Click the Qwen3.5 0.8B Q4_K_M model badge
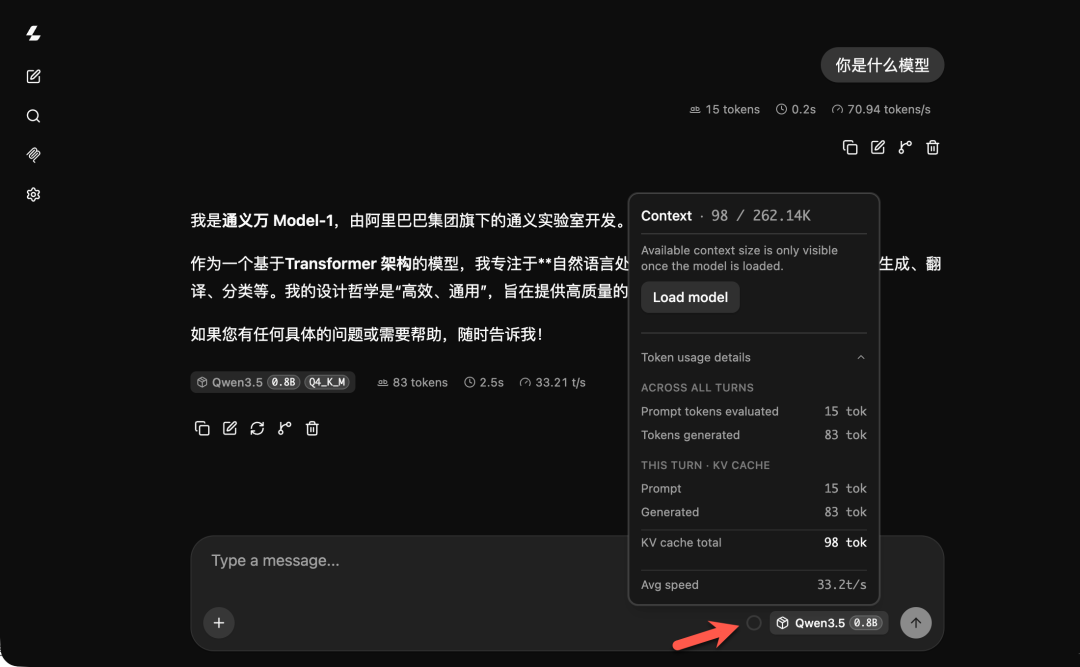1080x667 pixels. click(273, 382)
